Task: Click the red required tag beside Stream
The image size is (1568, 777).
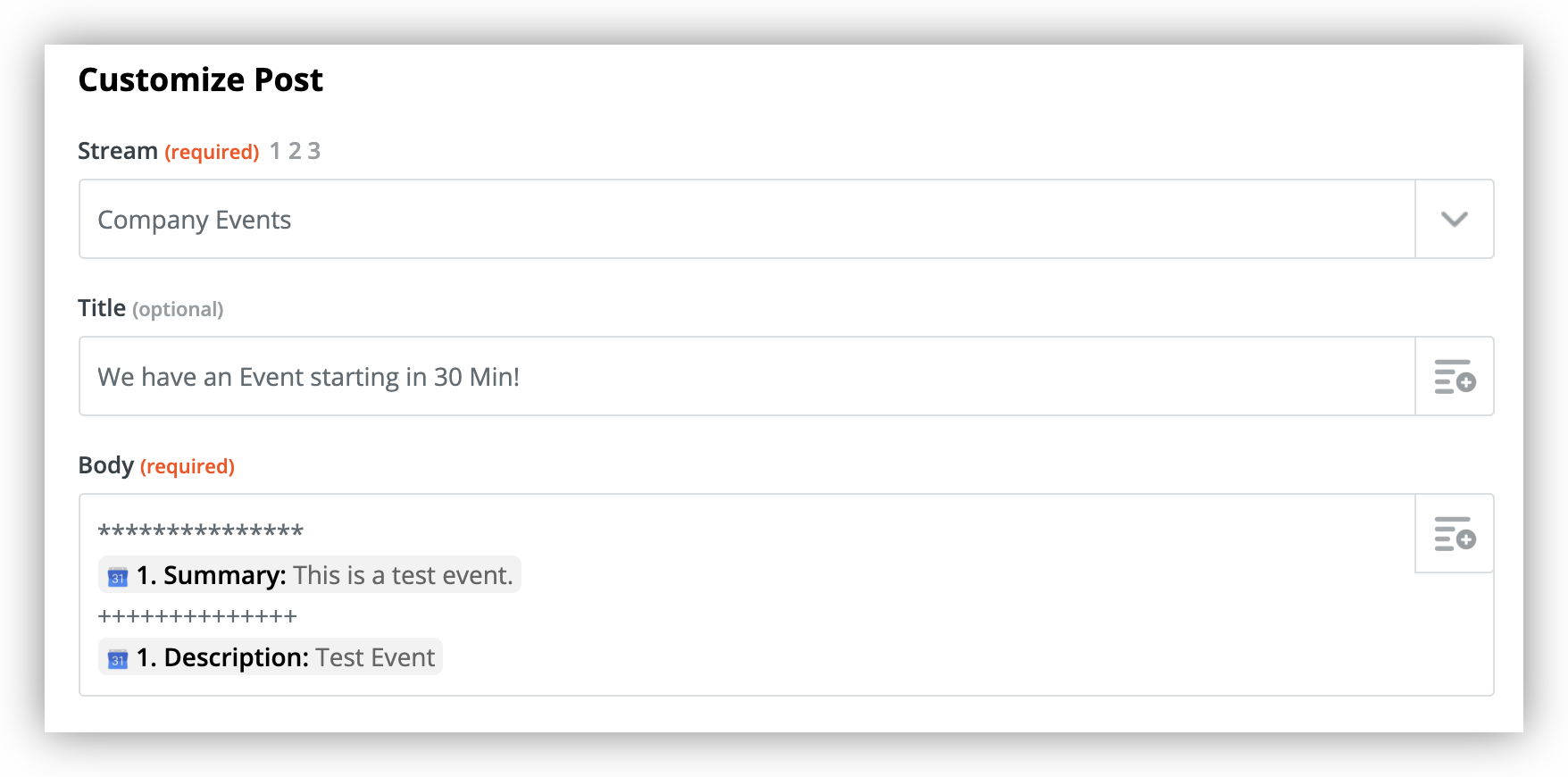Action: coord(212,152)
